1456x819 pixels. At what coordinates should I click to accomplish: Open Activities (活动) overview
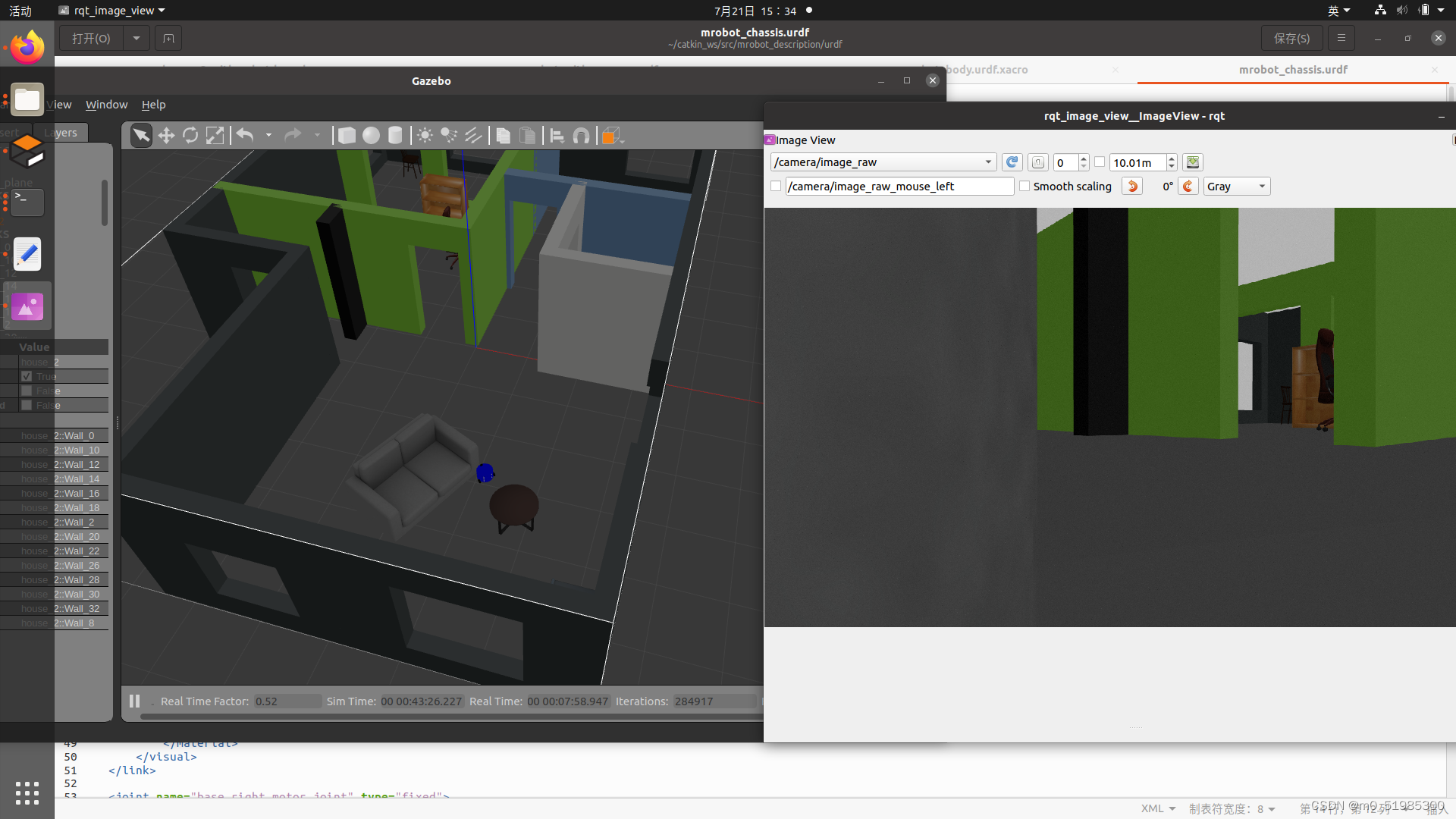(x=20, y=11)
